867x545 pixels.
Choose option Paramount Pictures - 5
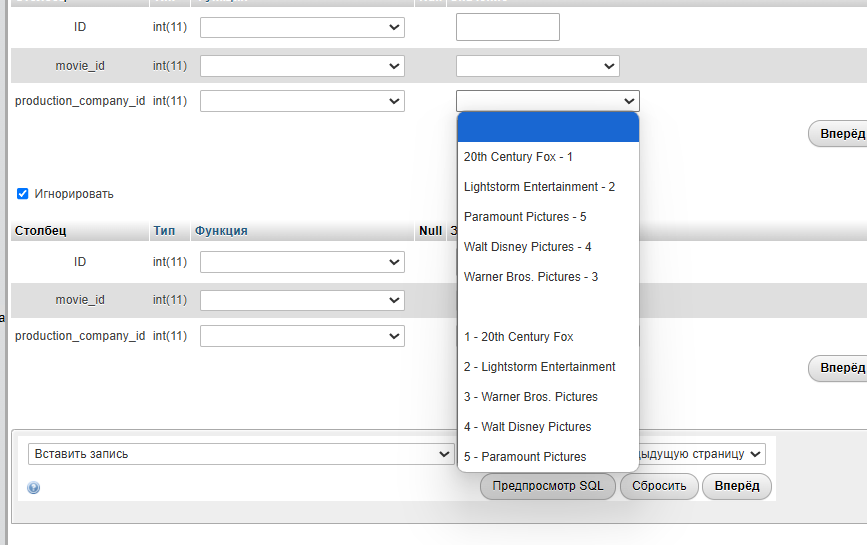click(549, 217)
